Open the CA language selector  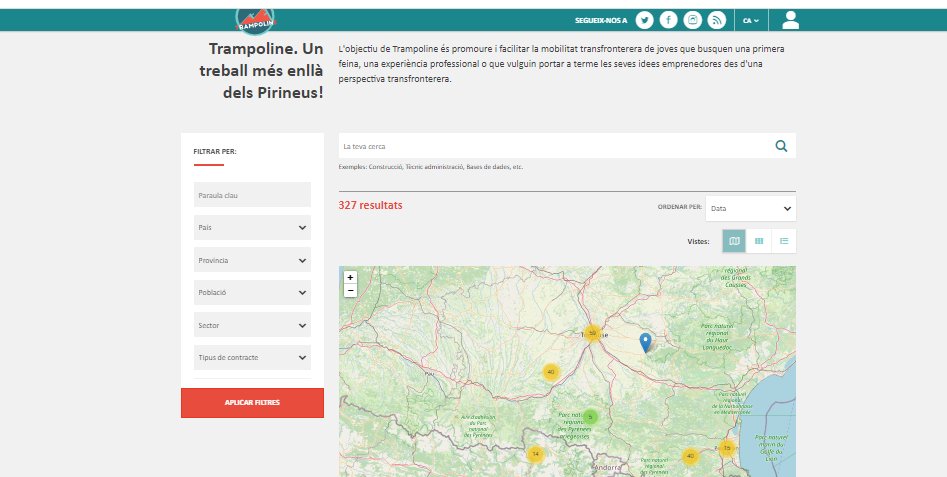751,21
